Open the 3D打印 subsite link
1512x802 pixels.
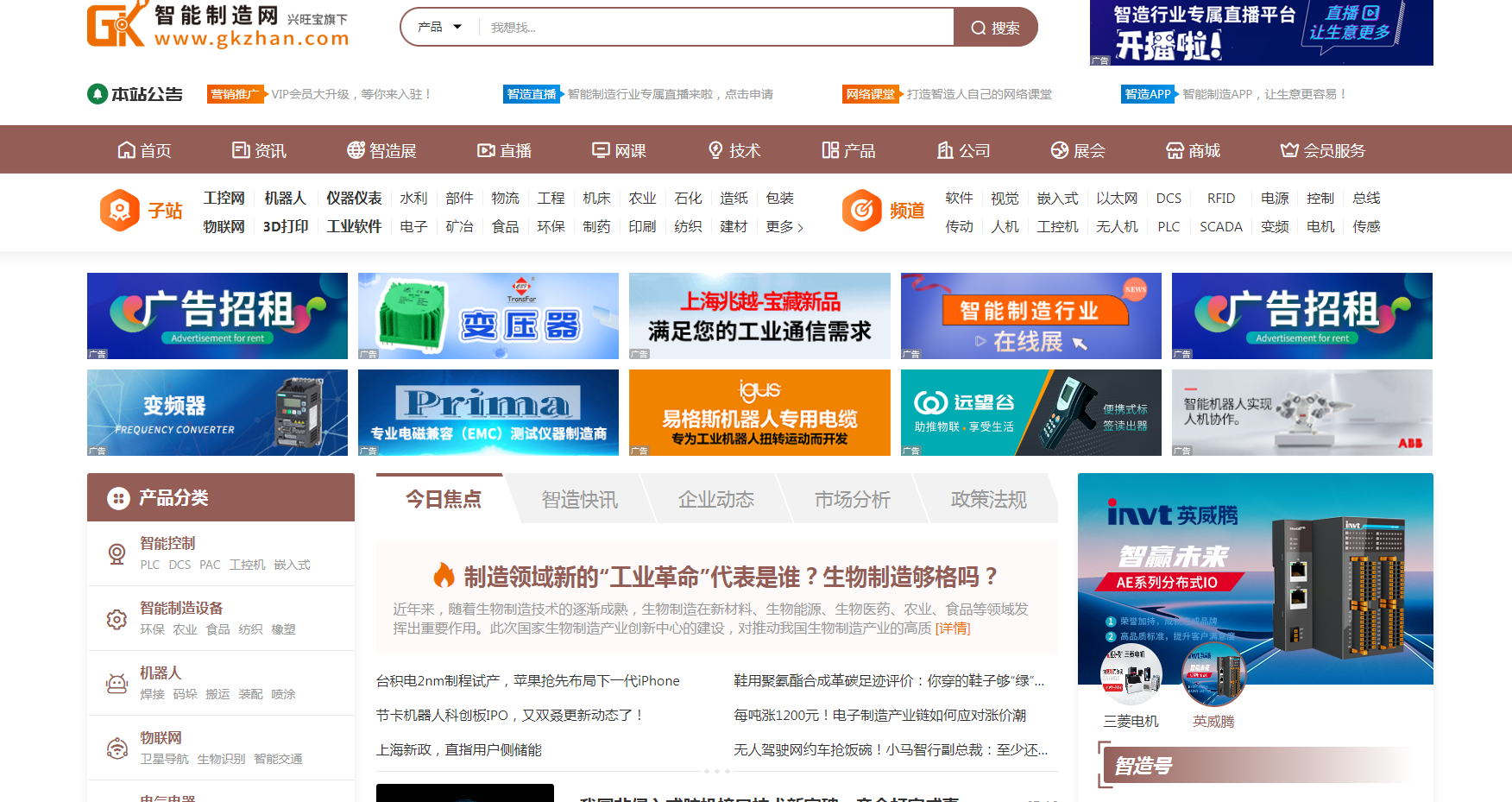286,227
